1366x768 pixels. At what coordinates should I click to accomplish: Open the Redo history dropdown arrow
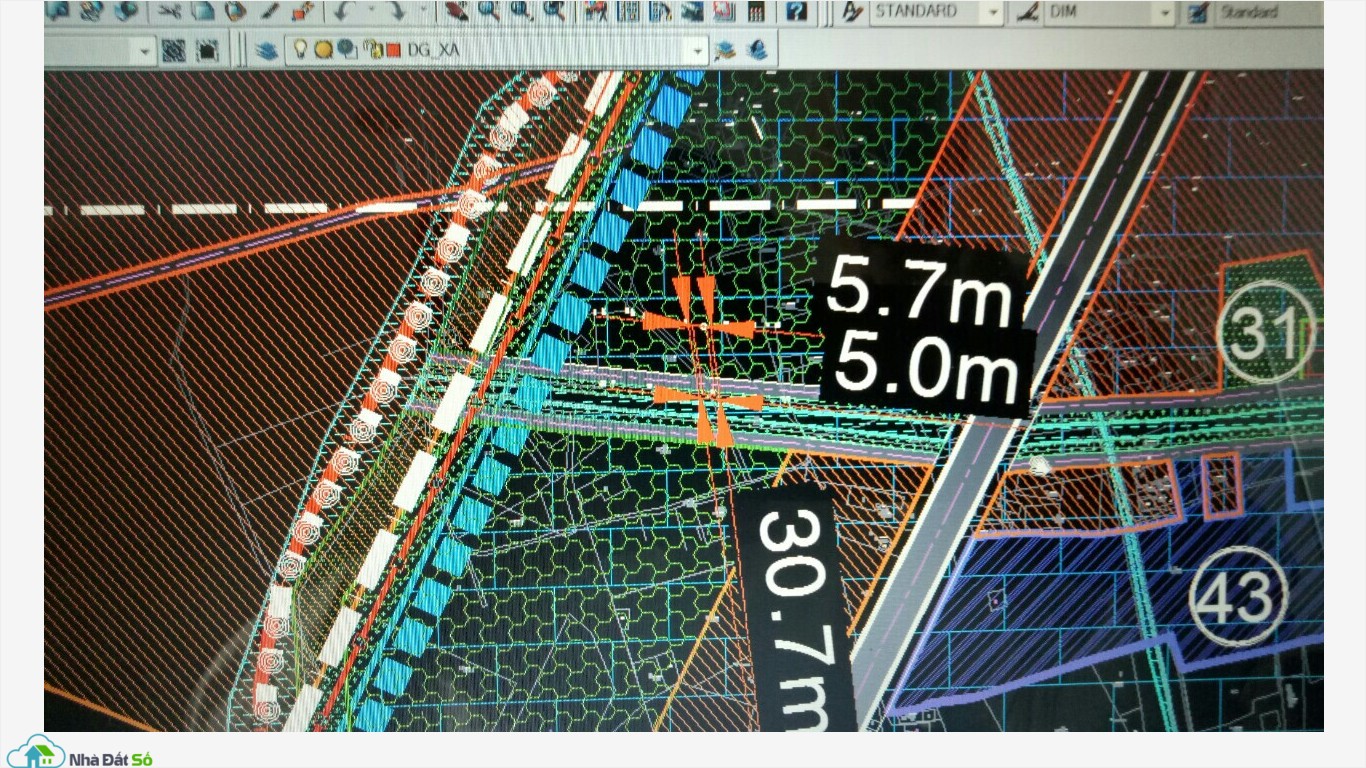[423, 11]
